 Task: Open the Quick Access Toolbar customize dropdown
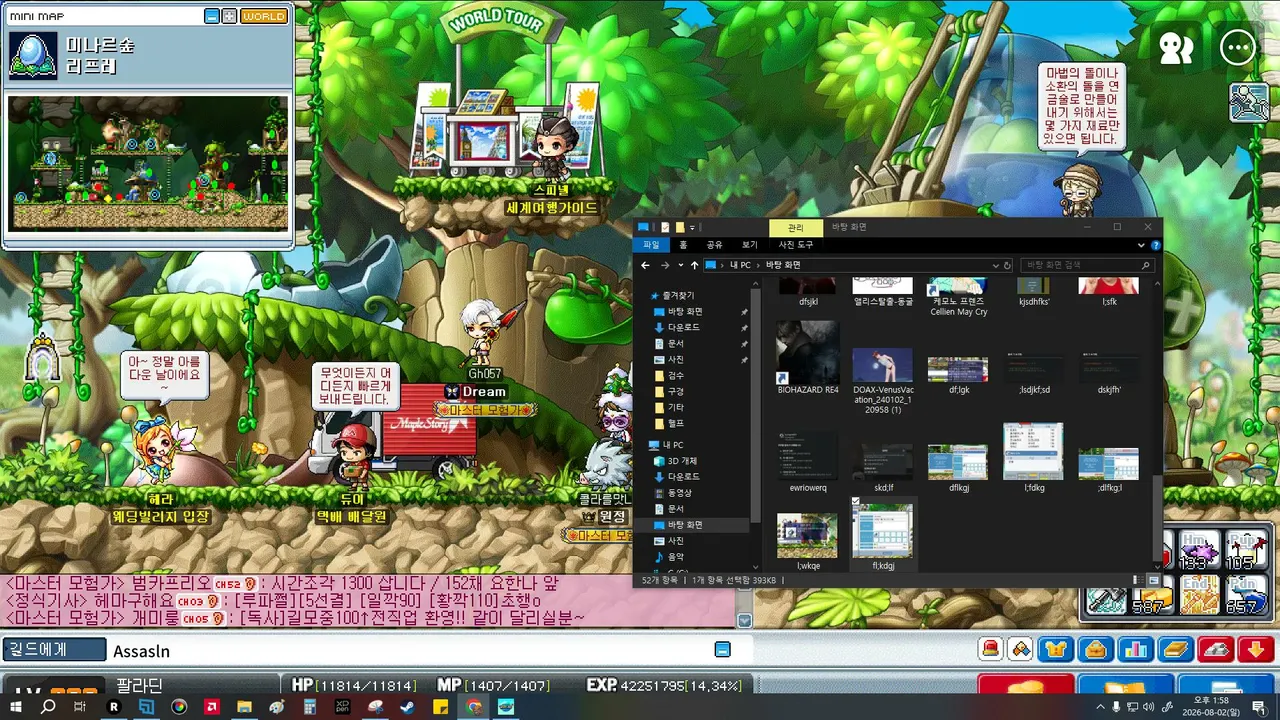point(692,227)
